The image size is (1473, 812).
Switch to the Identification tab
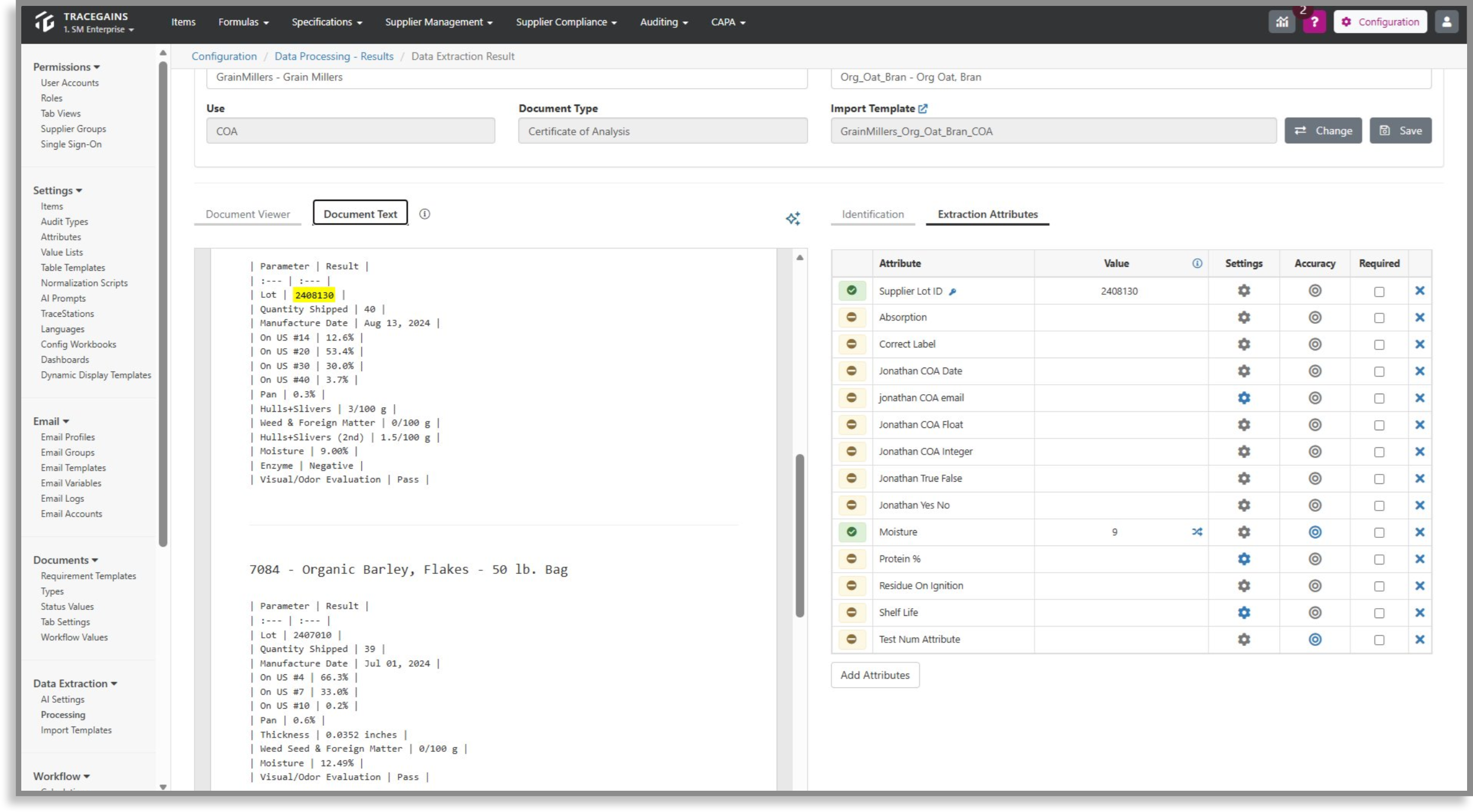click(872, 214)
